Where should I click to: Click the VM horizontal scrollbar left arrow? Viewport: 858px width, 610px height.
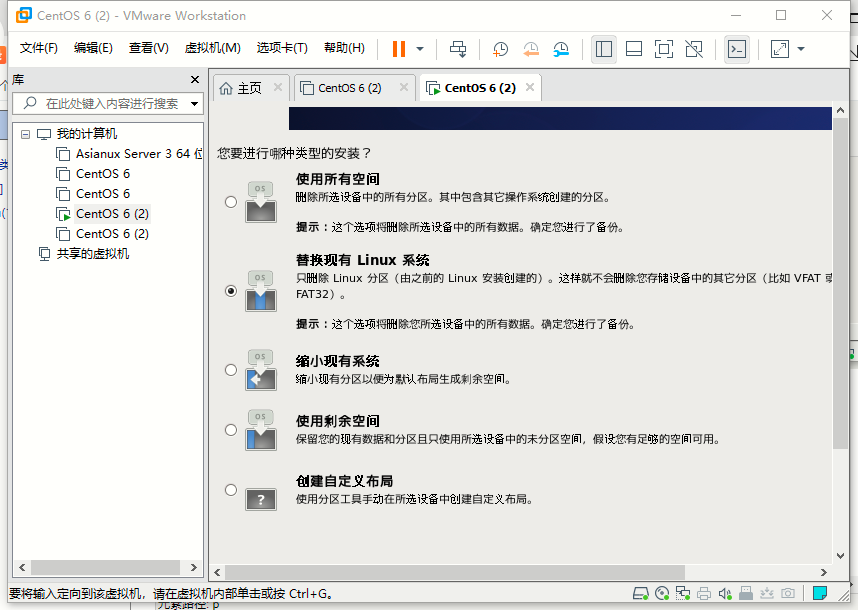[217, 572]
